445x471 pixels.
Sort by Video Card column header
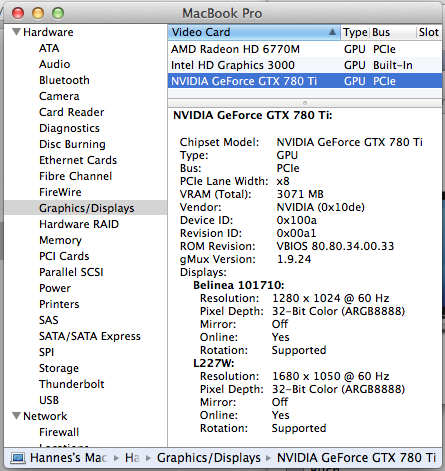(x=254, y=32)
